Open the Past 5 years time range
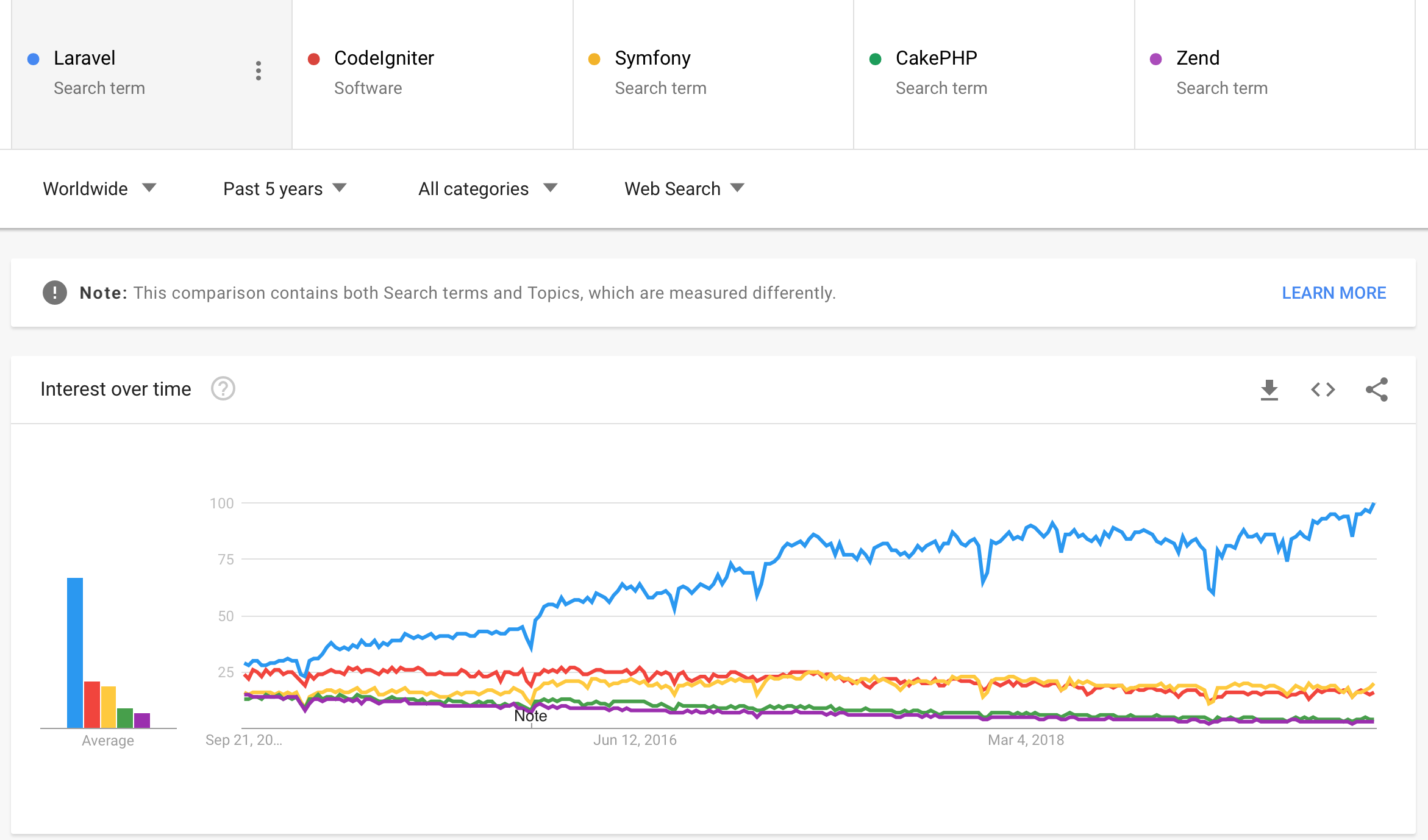Image resolution: width=1428 pixels, height=840 pixels. coord(284,188)
